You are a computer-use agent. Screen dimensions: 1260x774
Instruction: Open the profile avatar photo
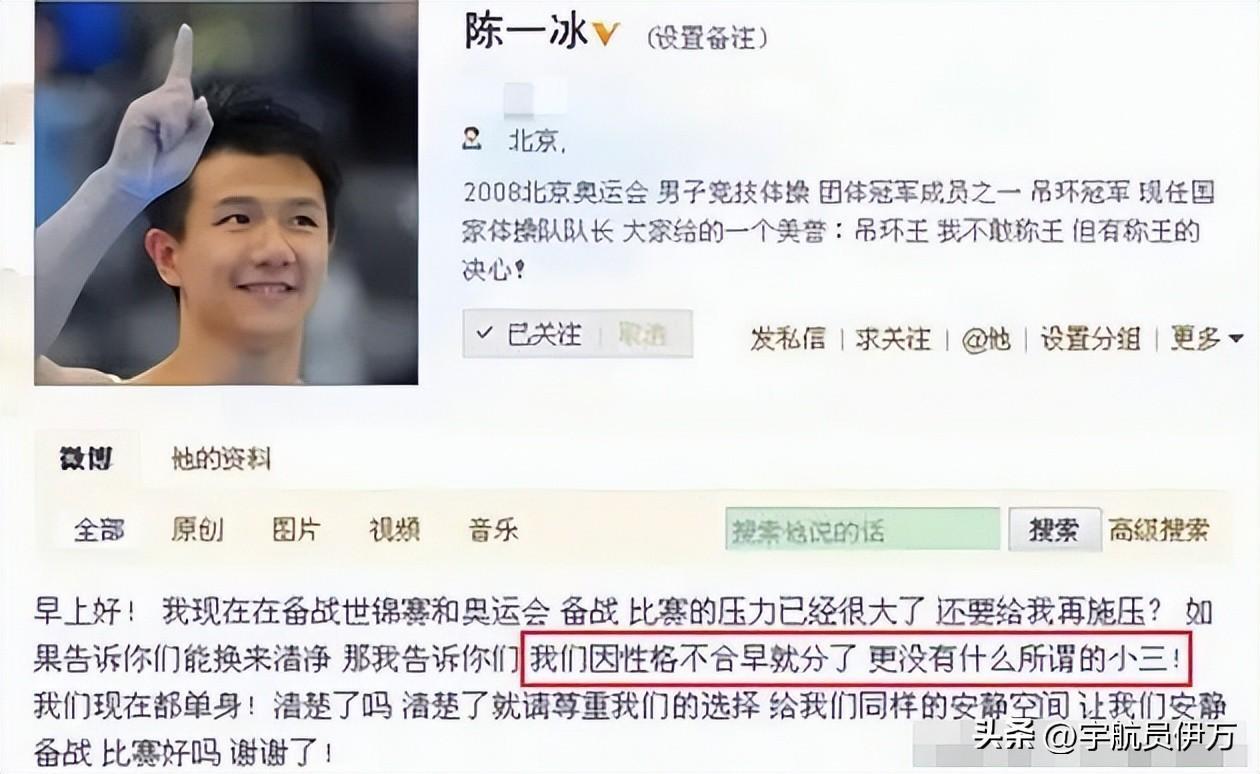coord(226,193)
